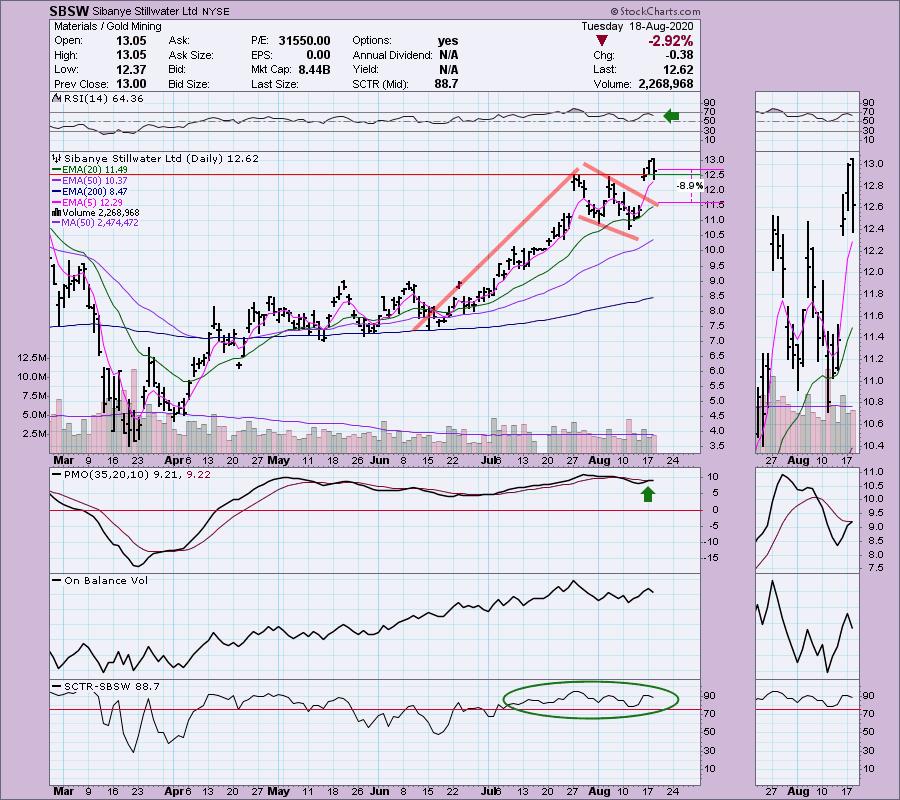
Task: Select the 'EMA(20) 11.49' legend entry
Action: 95,169
